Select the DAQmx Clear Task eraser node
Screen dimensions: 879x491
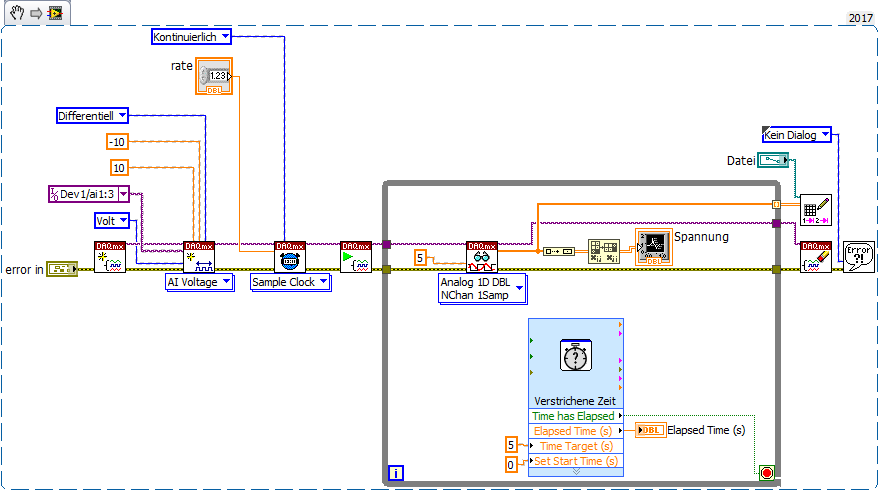point(816,257)
